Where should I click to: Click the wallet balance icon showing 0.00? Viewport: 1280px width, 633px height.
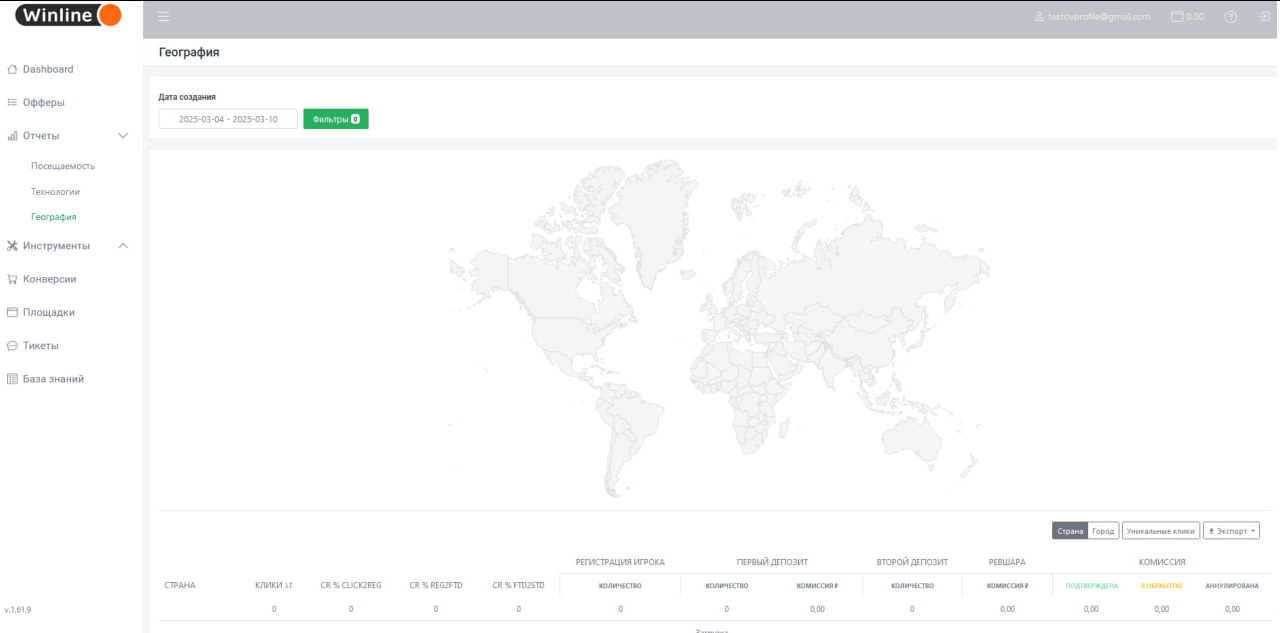(x=1177, y=17)
